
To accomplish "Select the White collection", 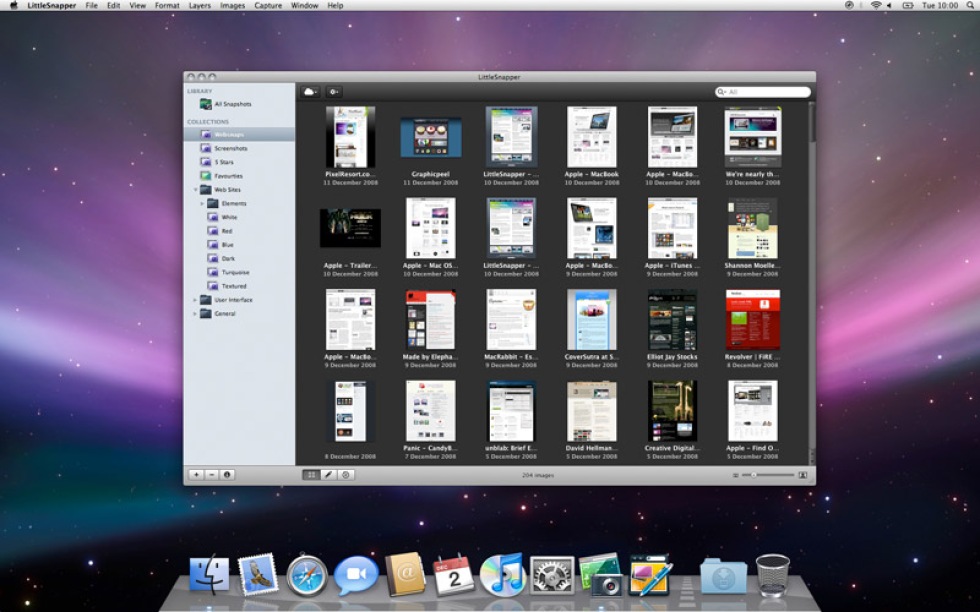I will (239, 217).
